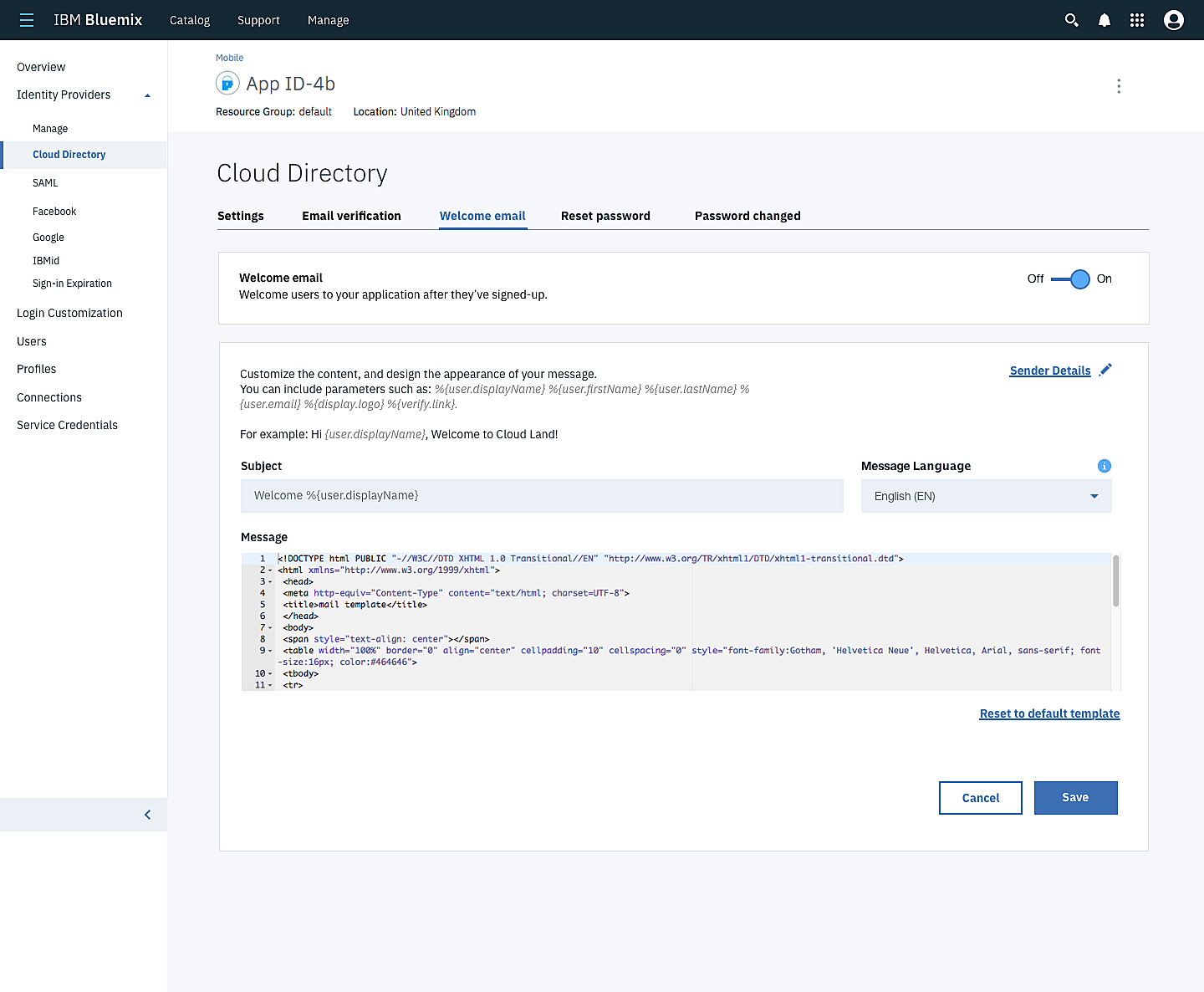Fold code line 9 table tag
Image resolution: width=1204 pixels, height=992 pixels.
270,651
